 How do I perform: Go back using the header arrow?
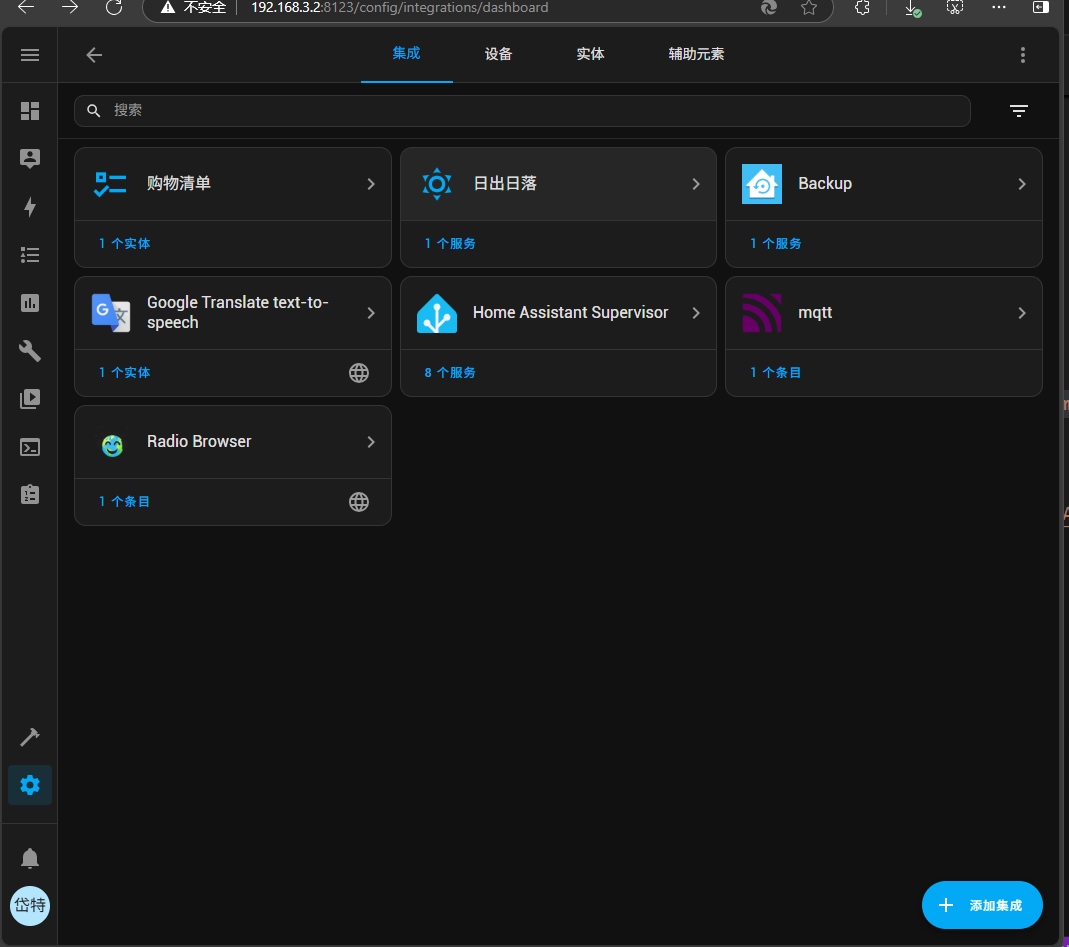[x=94, y=55]
